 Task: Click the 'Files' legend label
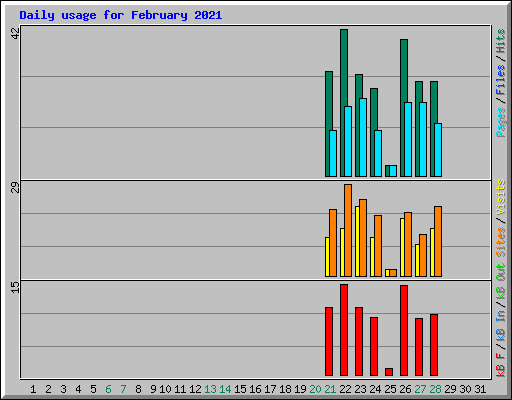tap(501, 80)
